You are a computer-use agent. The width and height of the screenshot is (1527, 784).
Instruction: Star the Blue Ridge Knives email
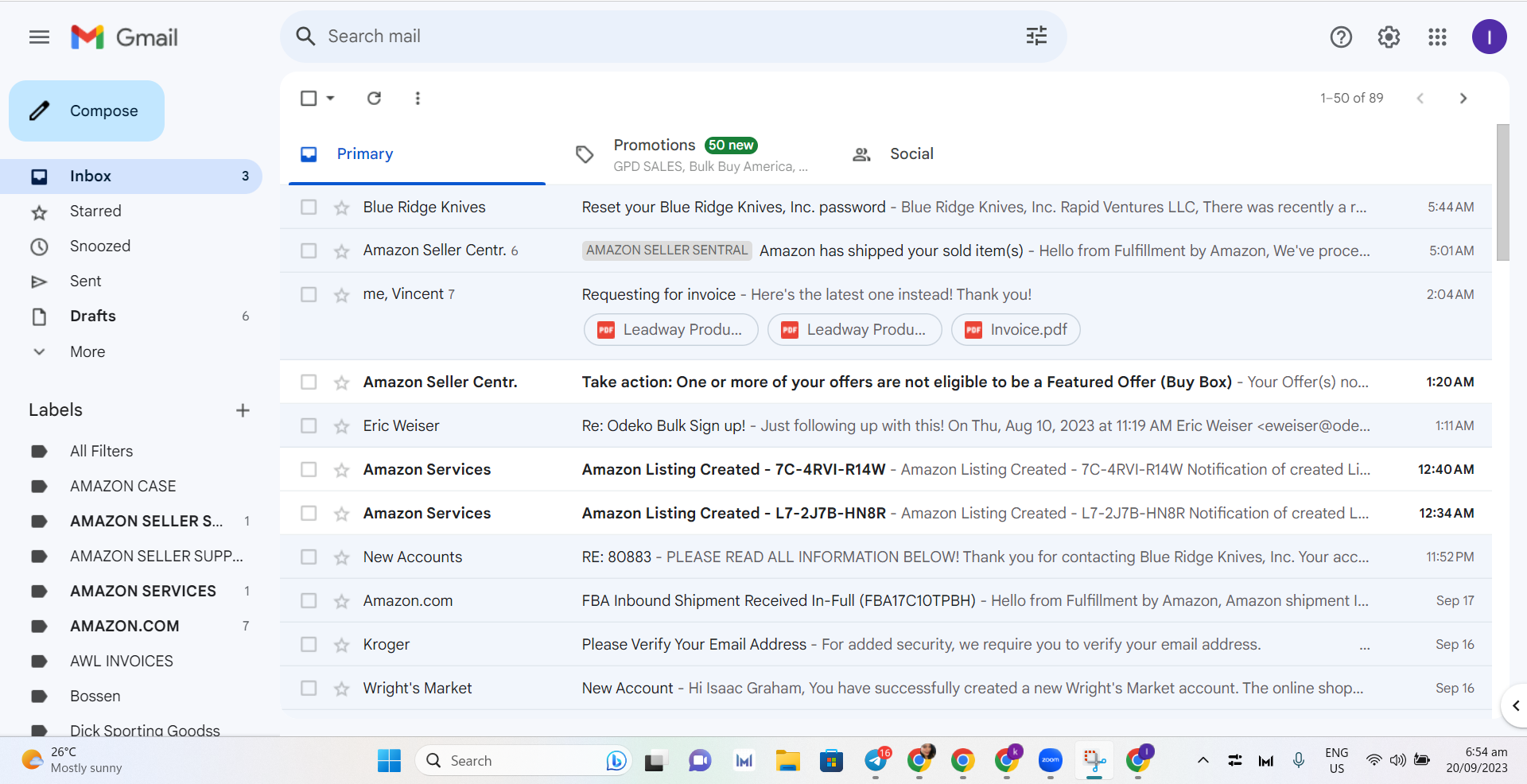[342, 208]
